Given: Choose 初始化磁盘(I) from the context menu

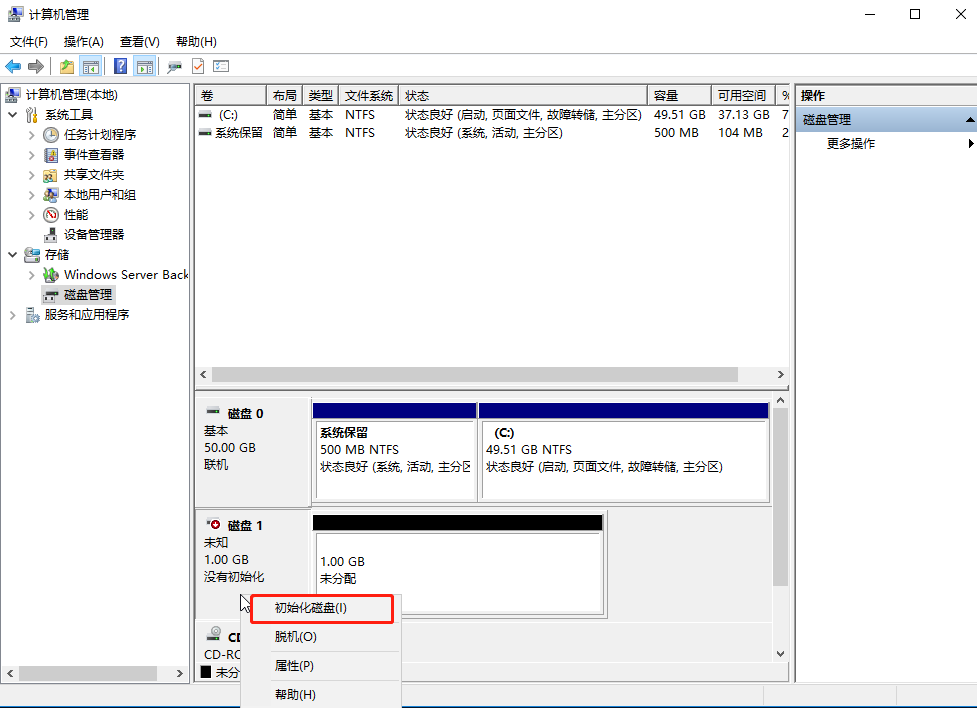Looking at the screenshot, I should (x=311, y=608).
